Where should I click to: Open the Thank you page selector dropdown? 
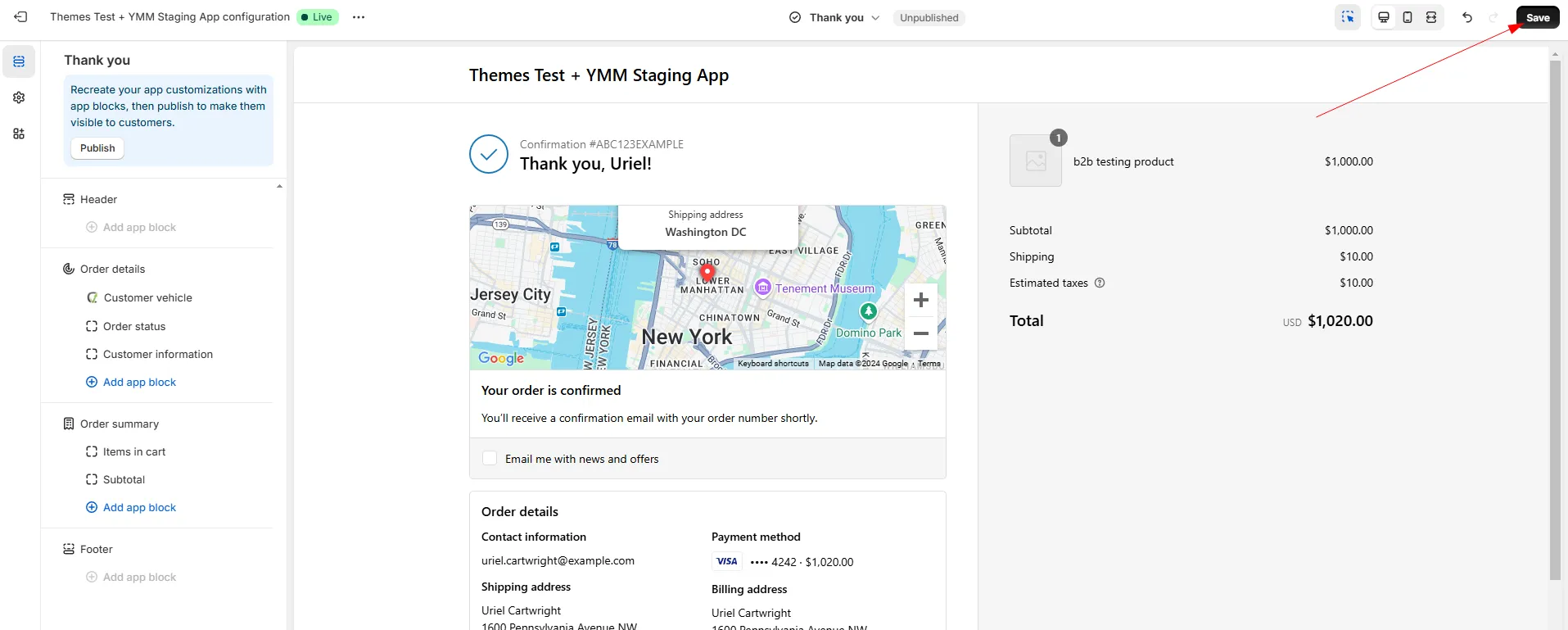pyautogui.click(x=835, y=17)
